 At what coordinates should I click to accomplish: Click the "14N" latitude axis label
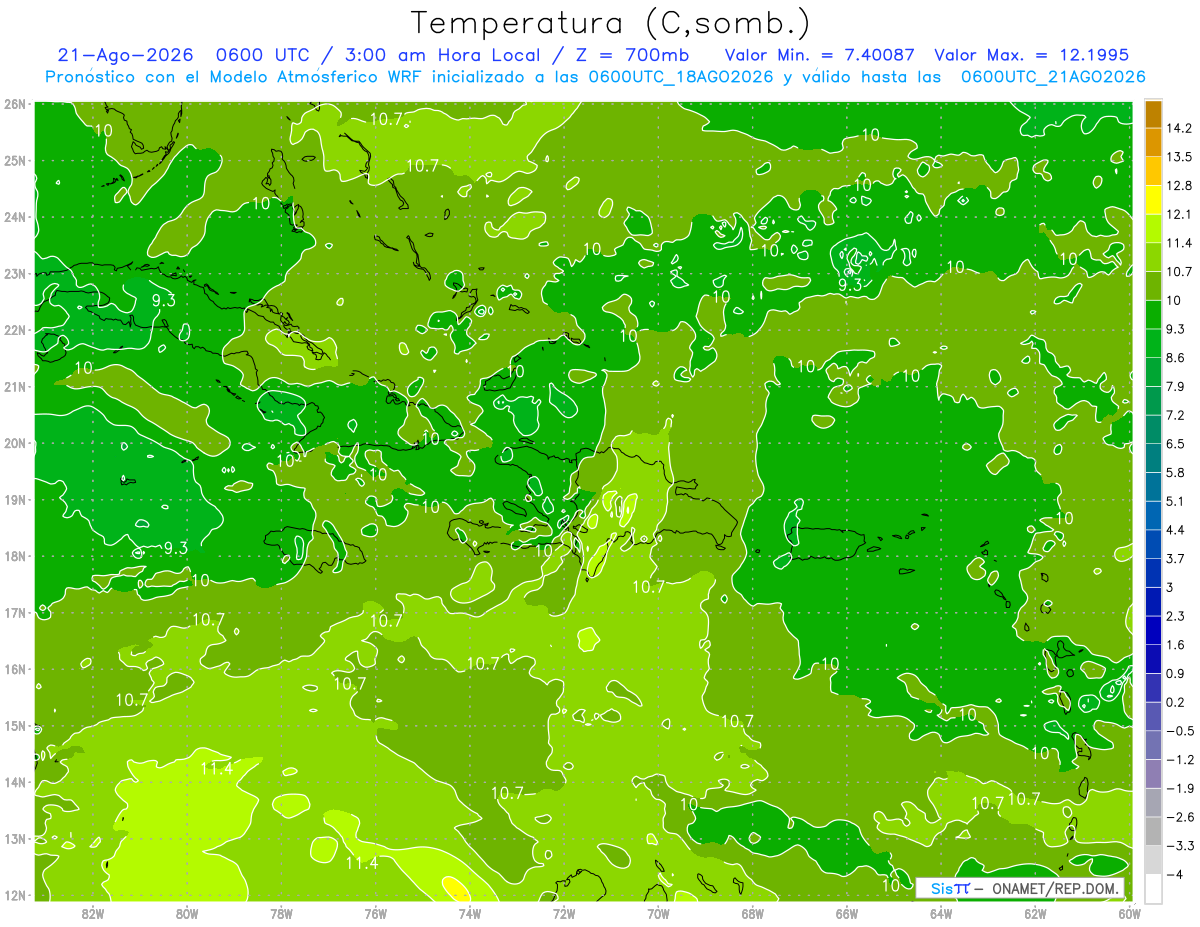(14, 782)
